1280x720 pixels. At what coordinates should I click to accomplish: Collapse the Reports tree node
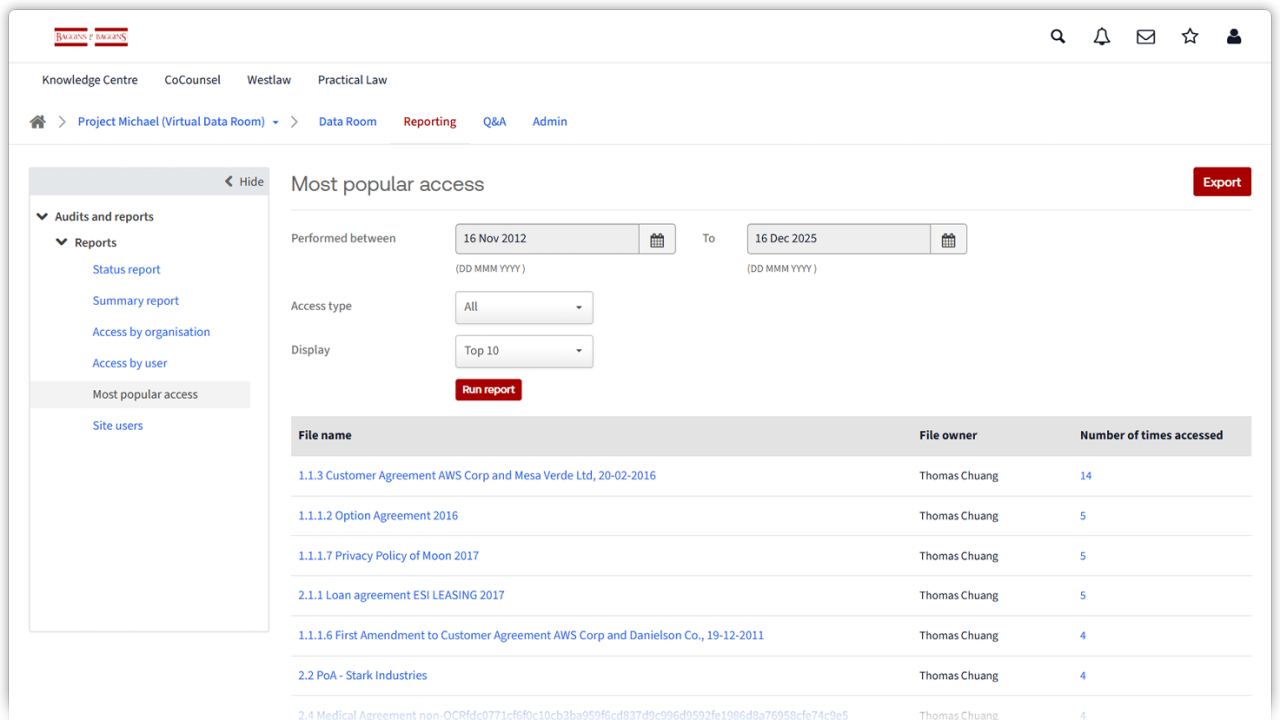pos(63,243)
